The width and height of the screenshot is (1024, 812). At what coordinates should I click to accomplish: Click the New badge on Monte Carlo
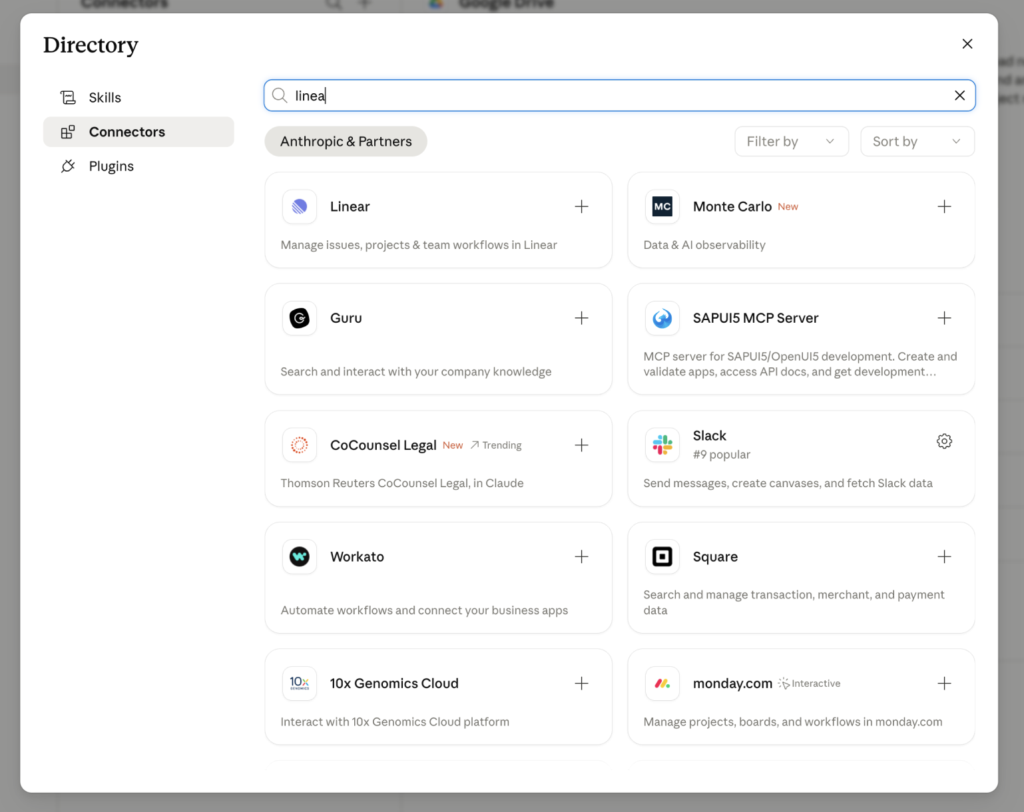(788, 206)
